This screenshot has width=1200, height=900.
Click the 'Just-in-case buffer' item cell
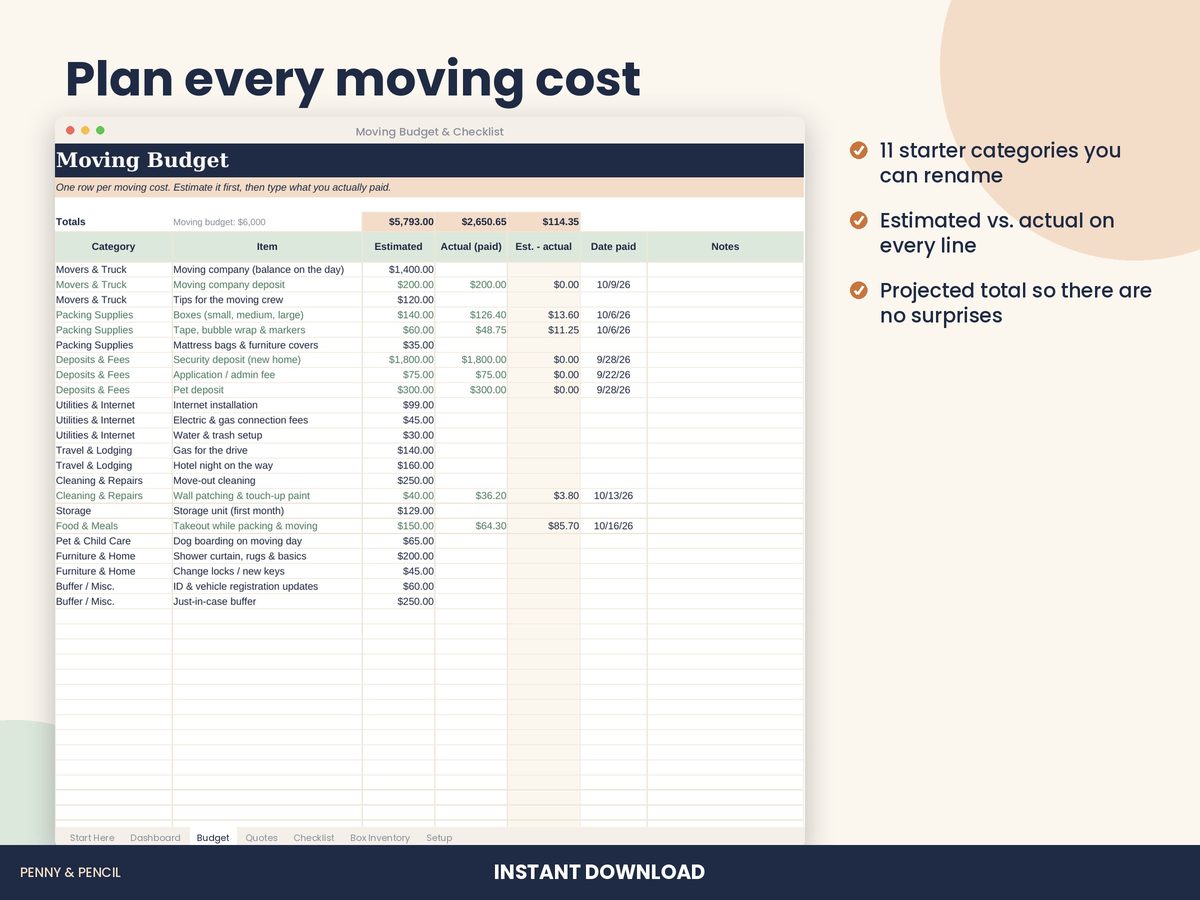tap(267, 602)
